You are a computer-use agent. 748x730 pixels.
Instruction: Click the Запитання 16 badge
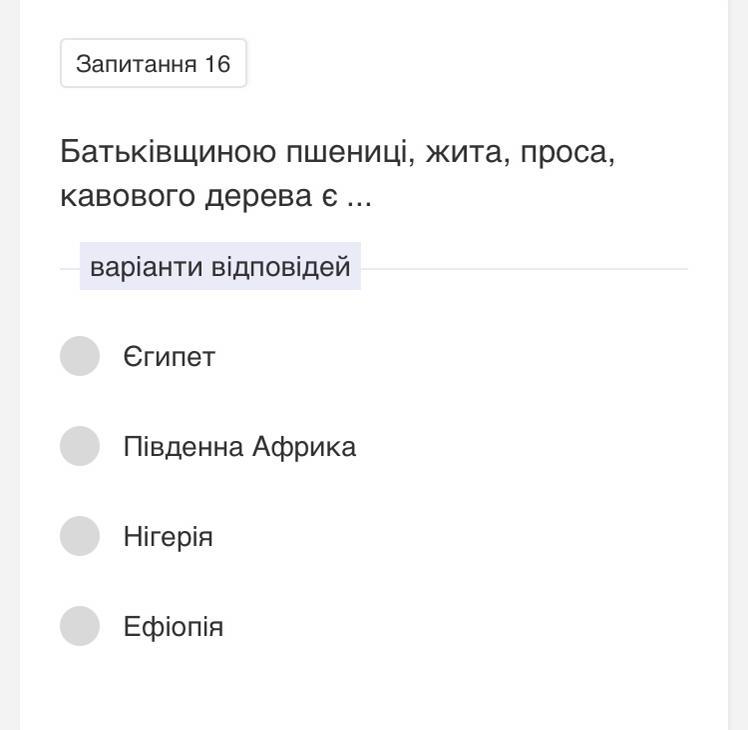(x=153, y=65)
